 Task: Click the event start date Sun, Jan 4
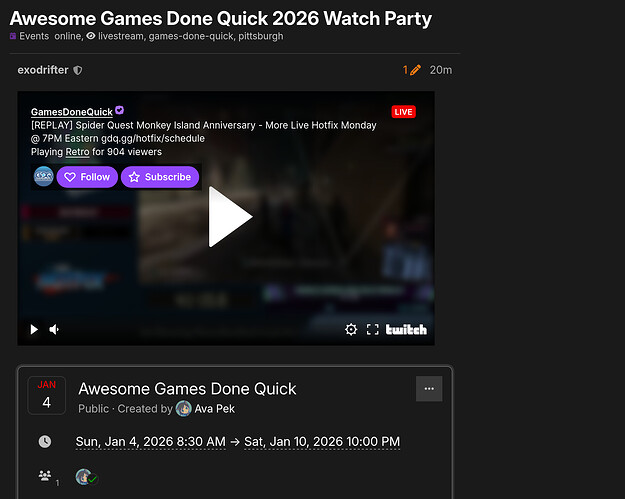pyautogui.click(x=151, y=442)
